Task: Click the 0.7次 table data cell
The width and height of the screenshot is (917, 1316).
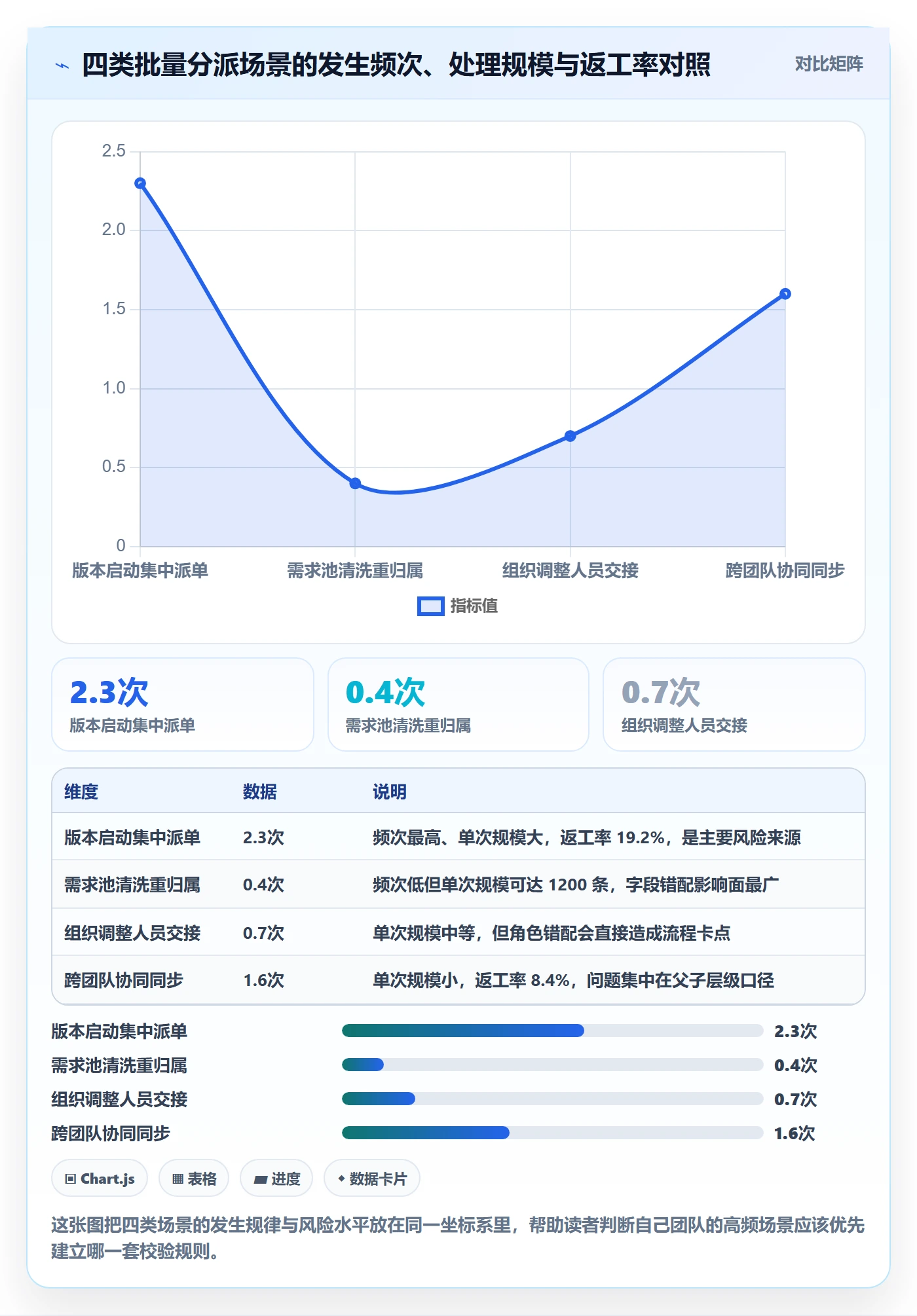Action: pos(263,933)
